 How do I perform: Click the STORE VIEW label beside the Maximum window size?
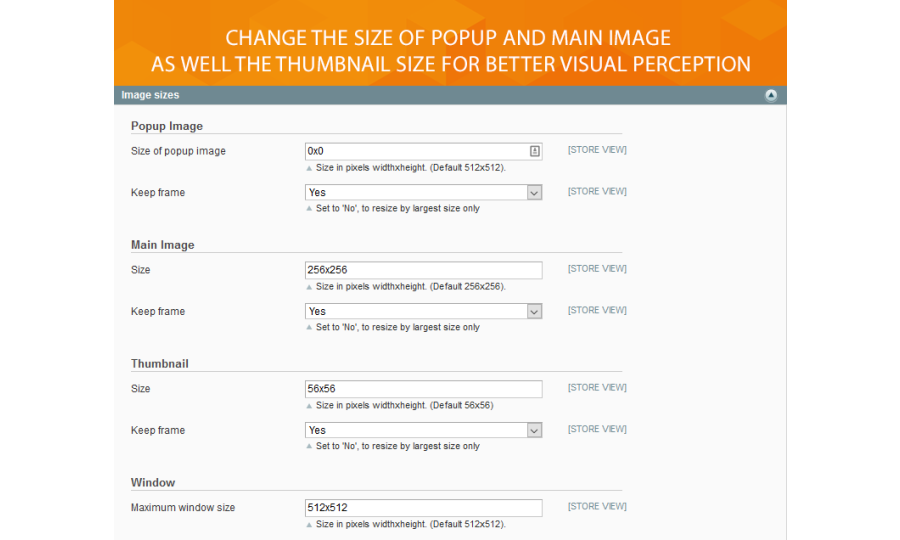click(597, 506)
